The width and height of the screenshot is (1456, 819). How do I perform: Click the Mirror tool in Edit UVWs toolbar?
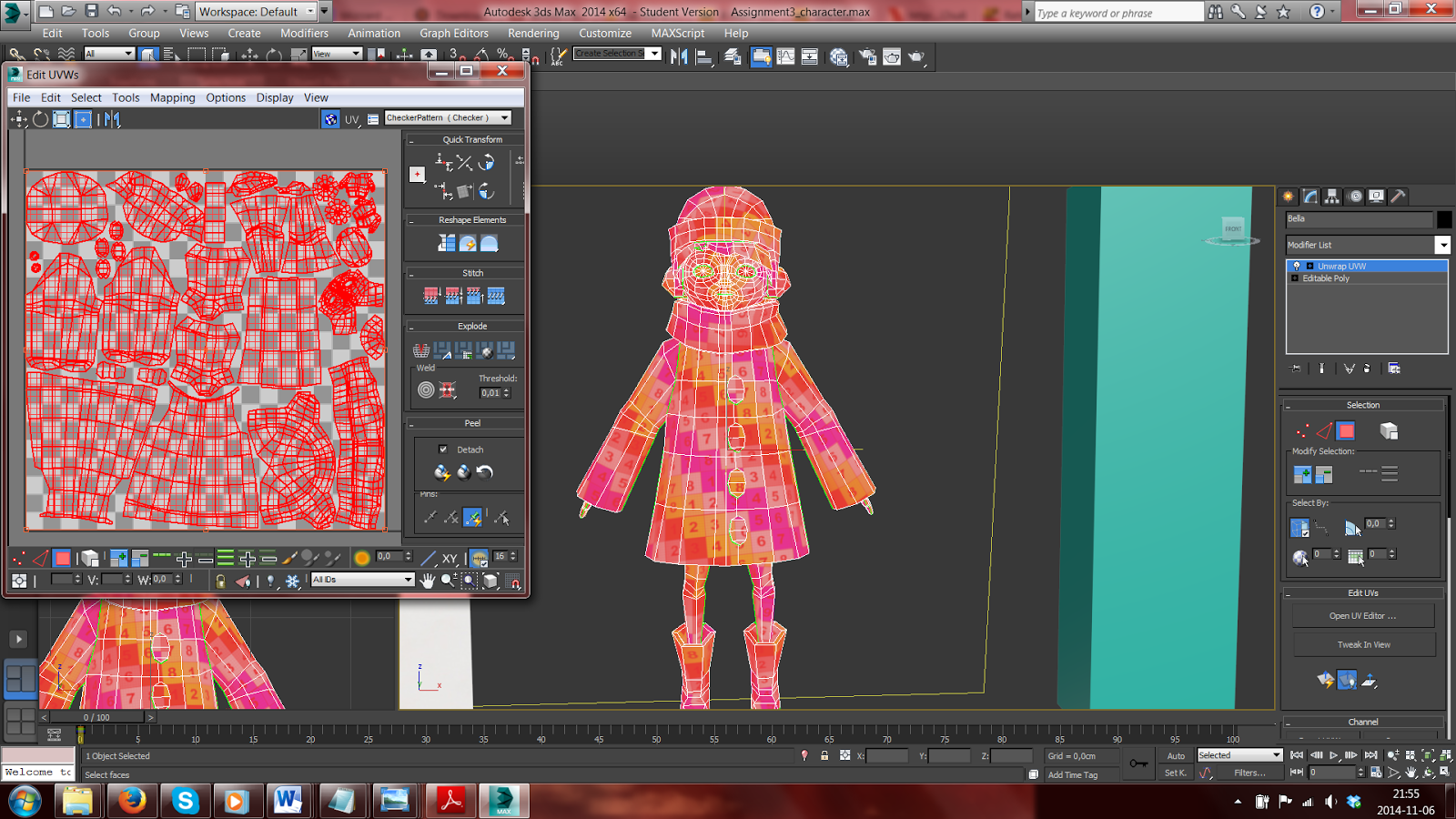tap(112, 119)
